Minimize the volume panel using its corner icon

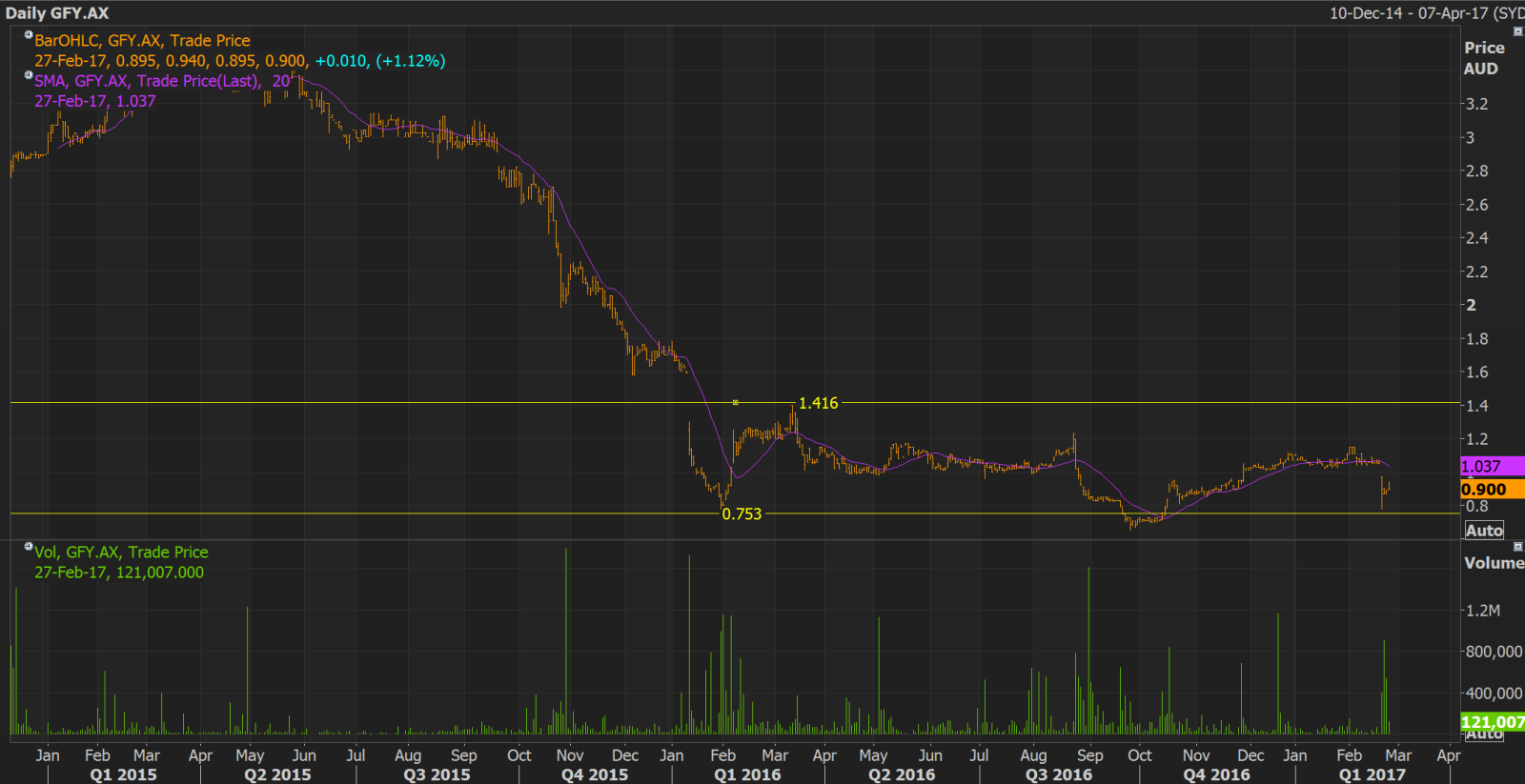1518,547
